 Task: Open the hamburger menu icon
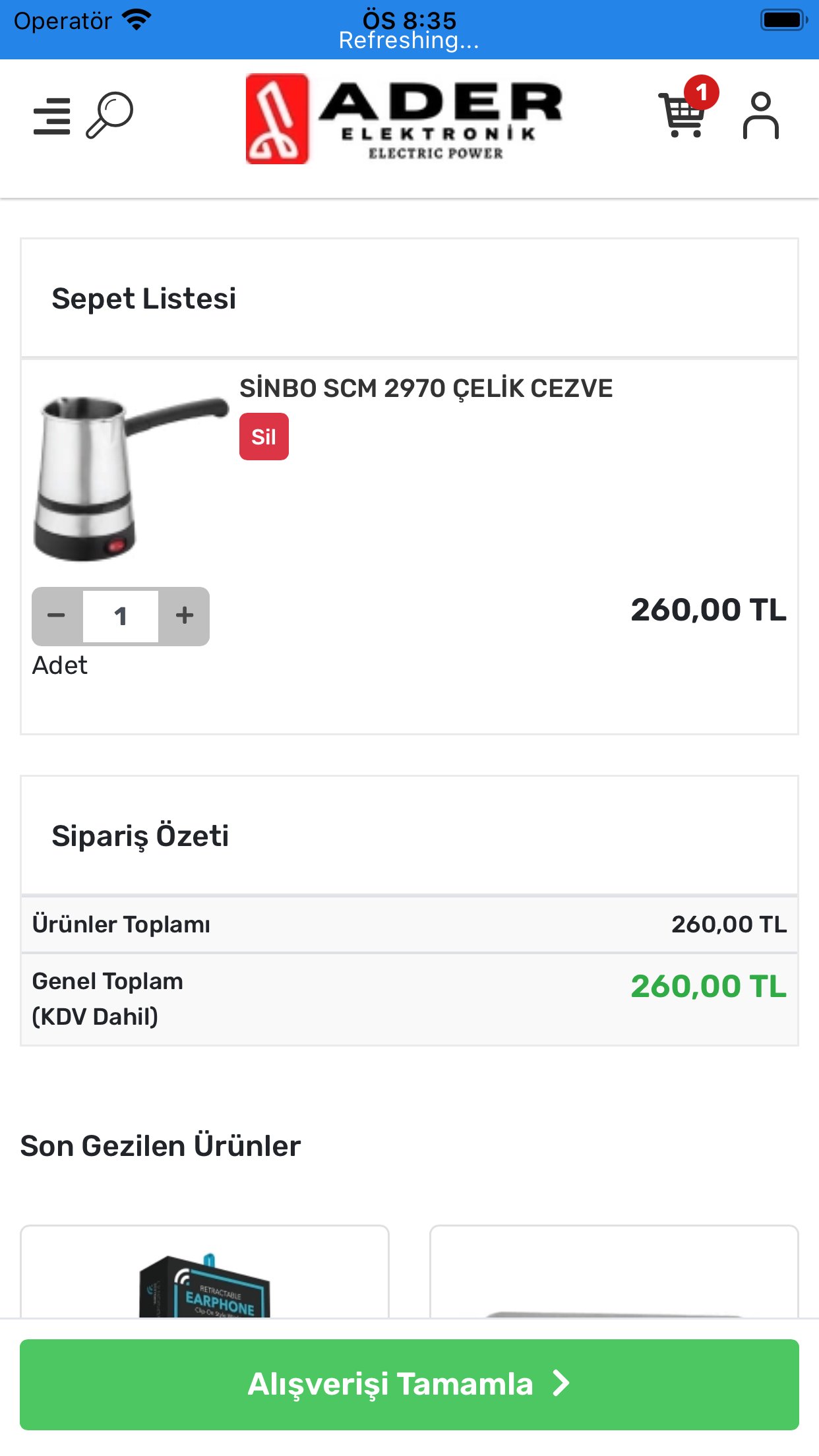pyautogui.click(x=52, y=117)
